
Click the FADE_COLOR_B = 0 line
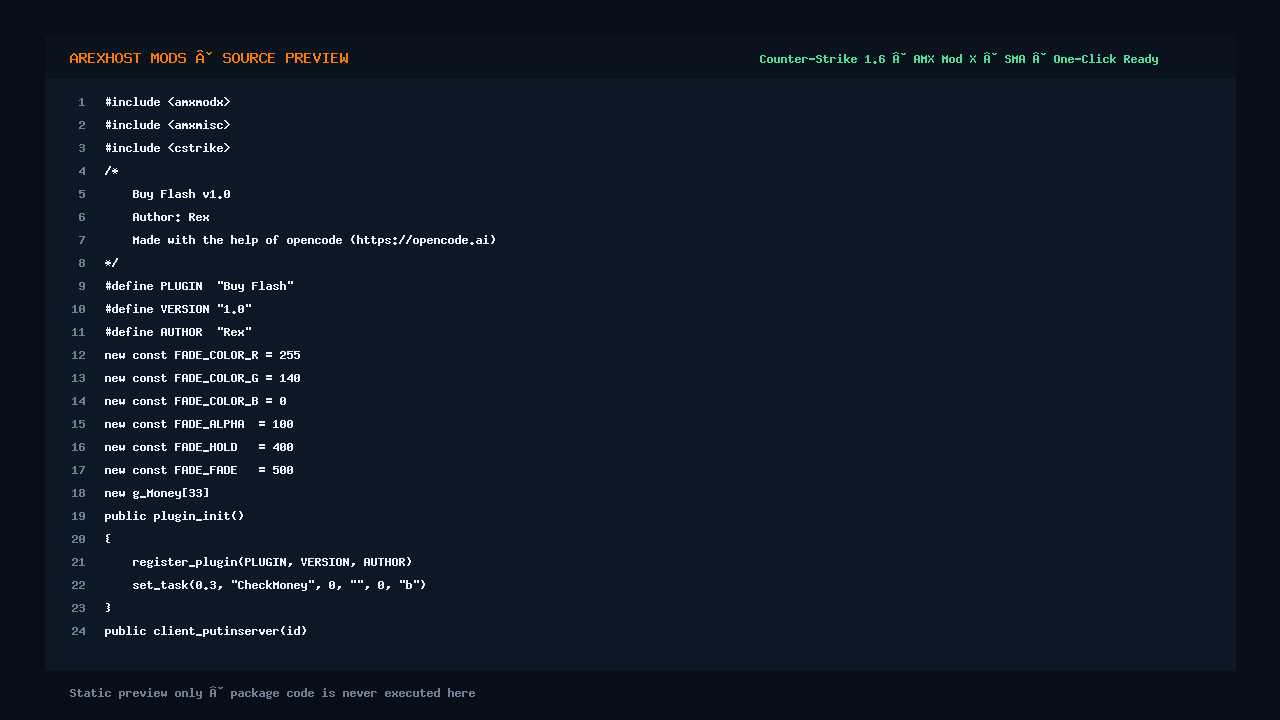tap(195, 401)
